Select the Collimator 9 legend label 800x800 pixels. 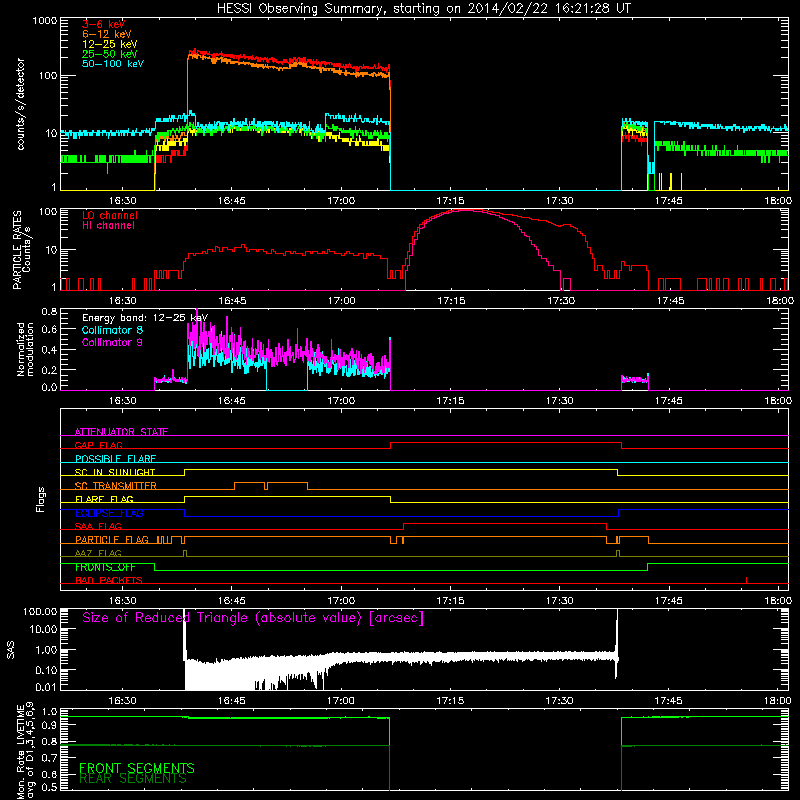pyautogui.click(x=113, y=342)
